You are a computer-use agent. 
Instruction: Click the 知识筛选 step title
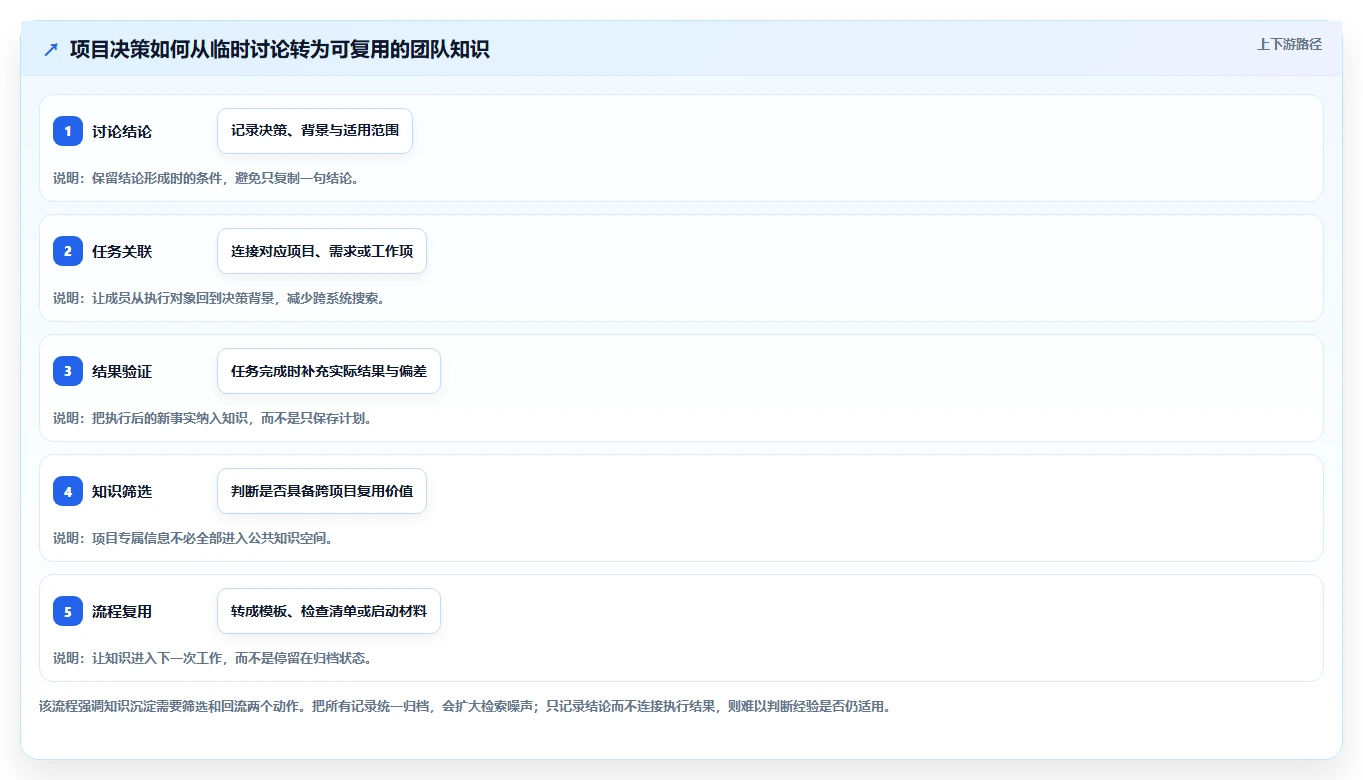click(x=122, y=491)
